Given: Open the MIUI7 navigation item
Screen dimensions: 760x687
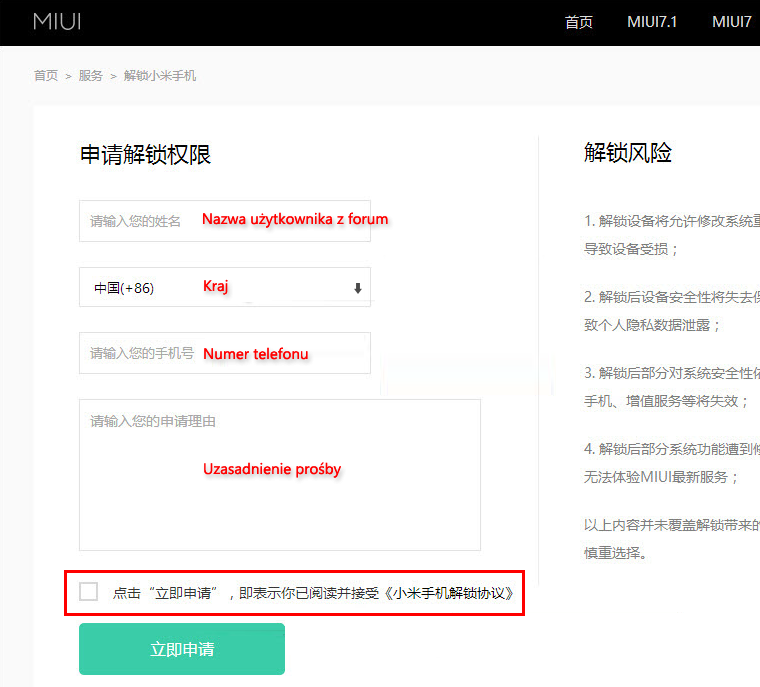Looking at the screenshot, I should click(x=732, y=22).
